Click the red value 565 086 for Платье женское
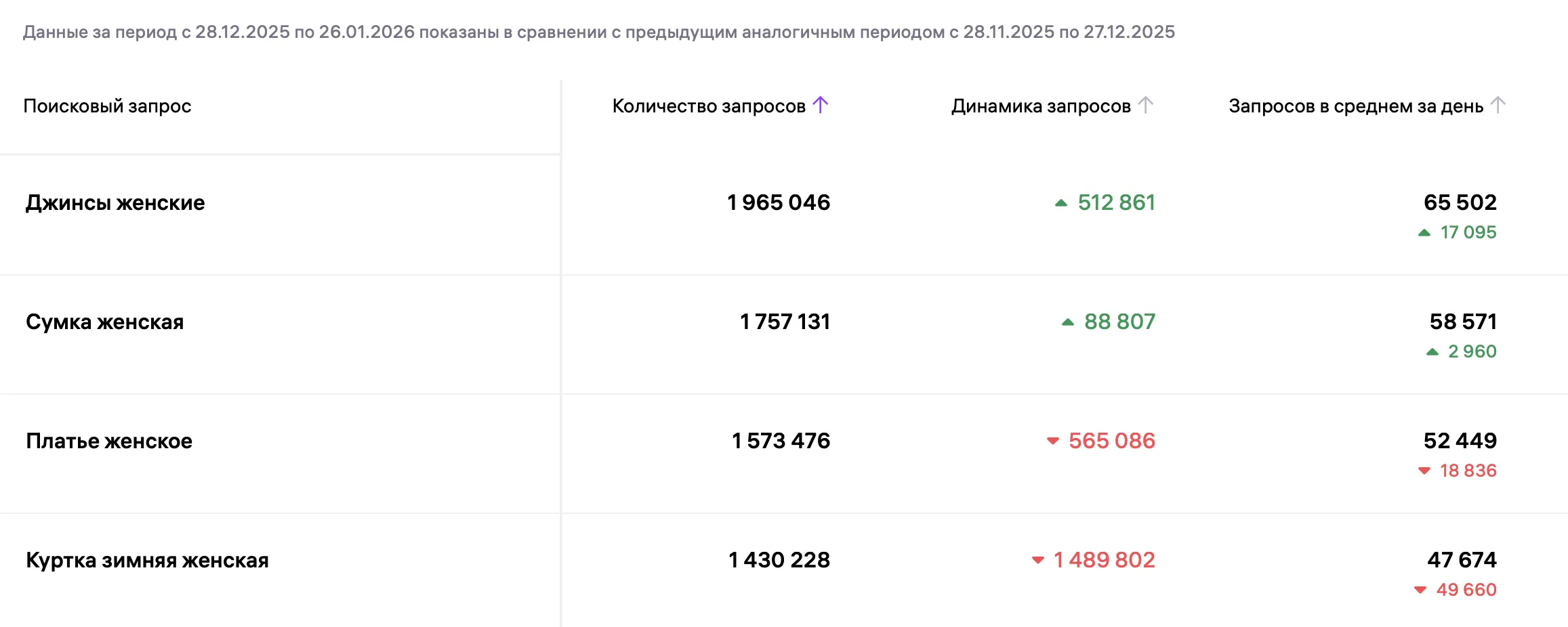The height and width of the screenshot is (627, 1568). (1111, 441)
